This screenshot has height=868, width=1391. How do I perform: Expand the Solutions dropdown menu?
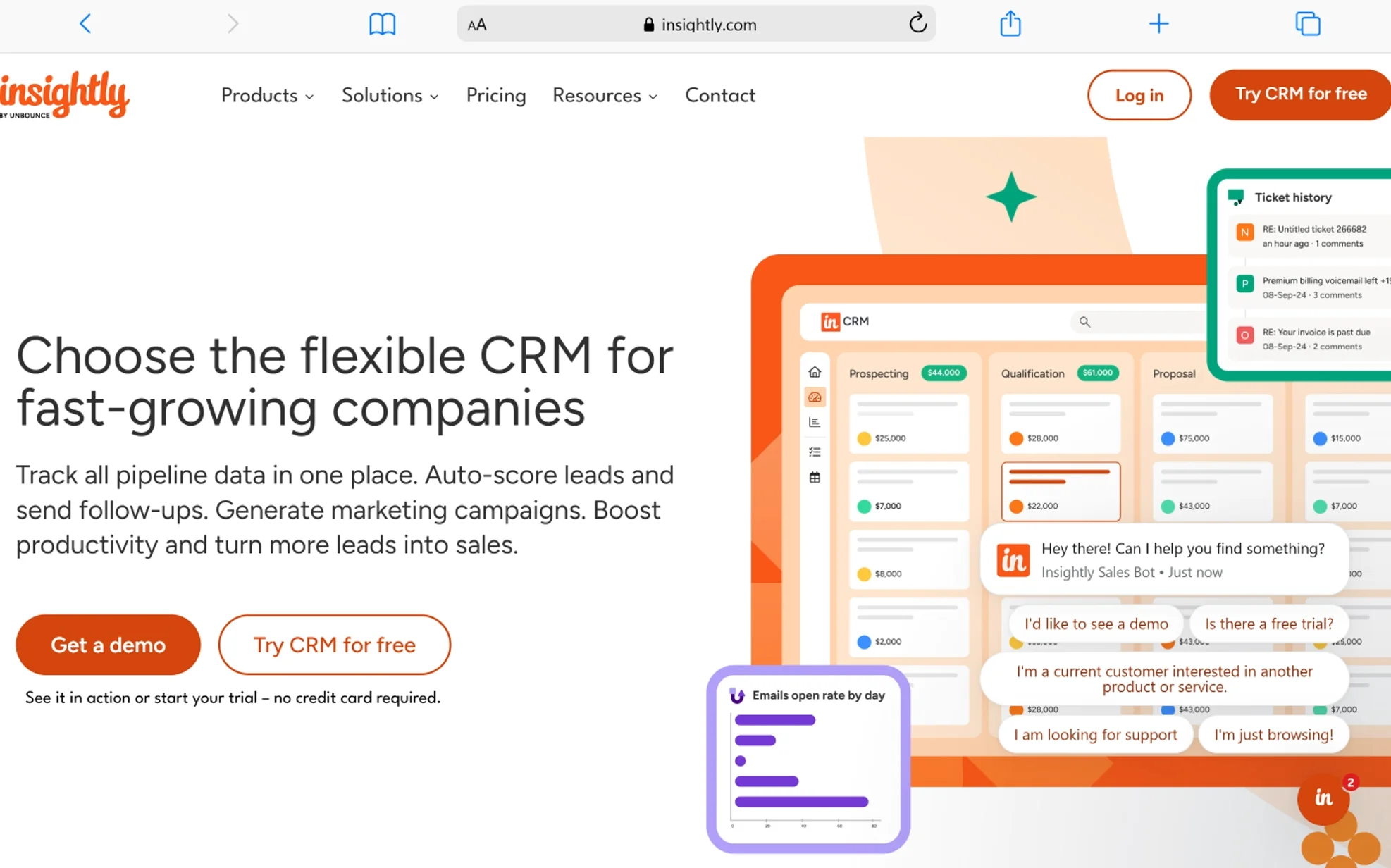tap(390, 95)
